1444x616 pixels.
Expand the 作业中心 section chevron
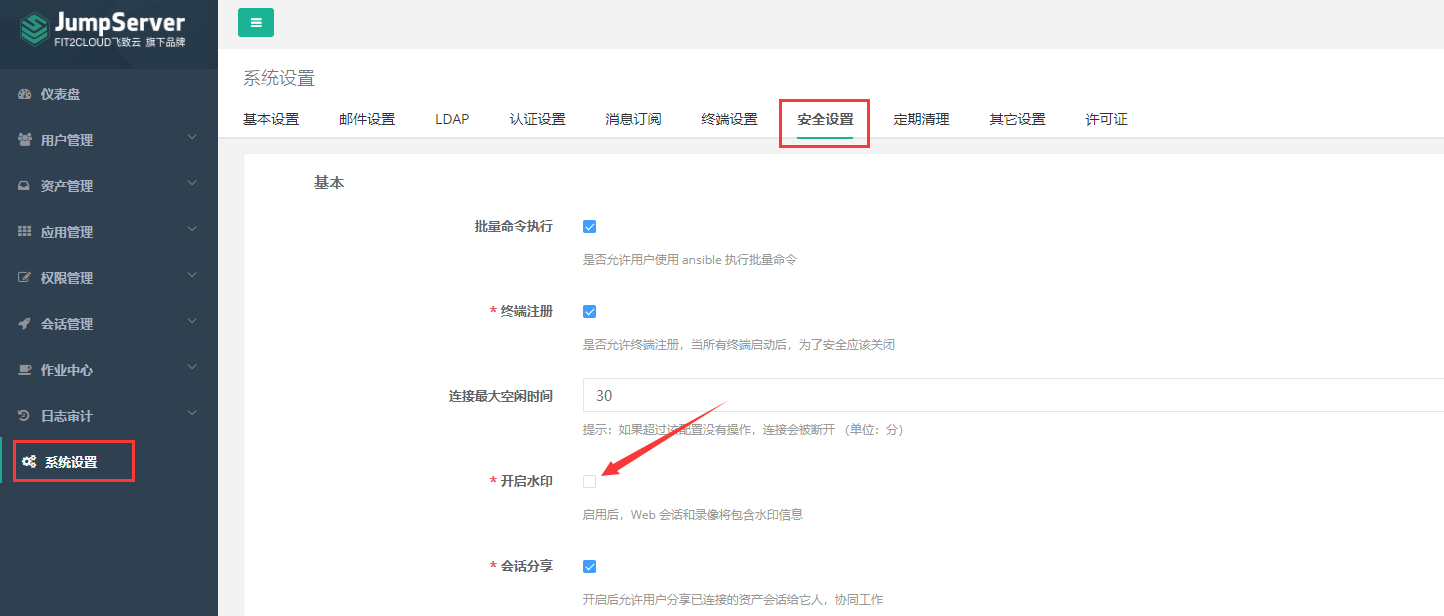pos(191,369)
